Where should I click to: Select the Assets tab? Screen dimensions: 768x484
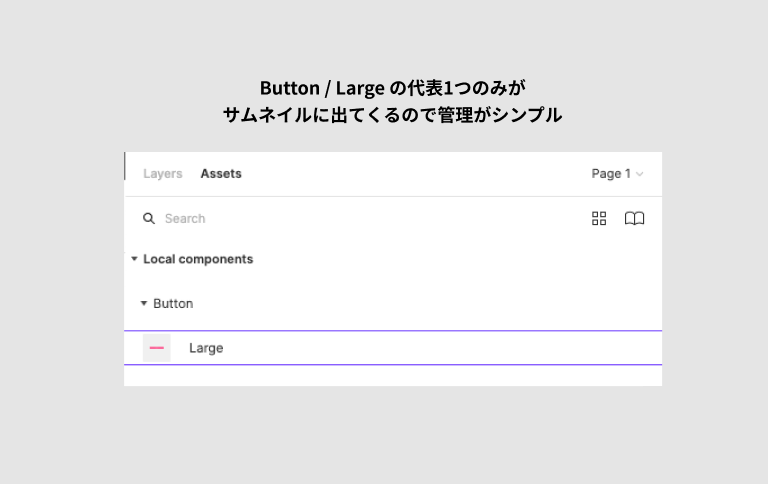[221, 173]
